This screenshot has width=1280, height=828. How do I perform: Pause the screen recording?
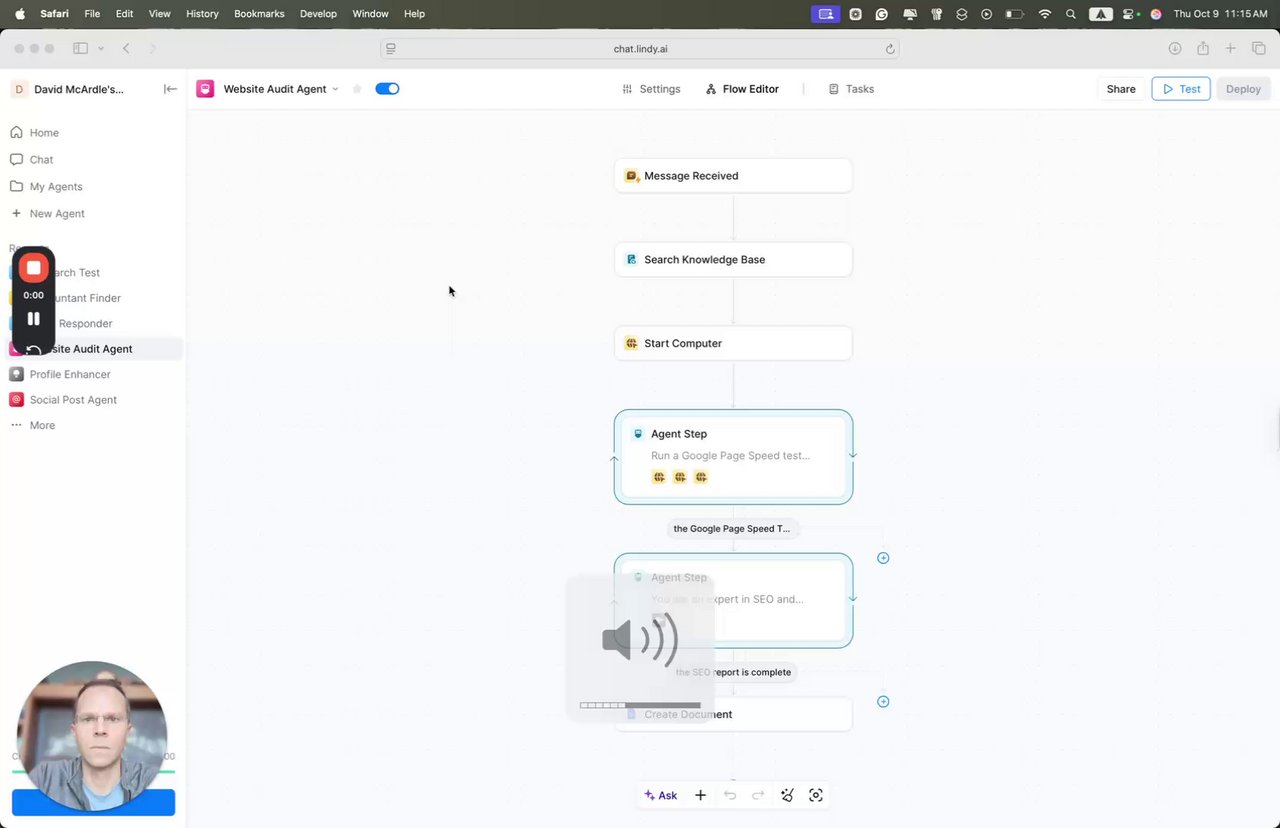point(33,319)
